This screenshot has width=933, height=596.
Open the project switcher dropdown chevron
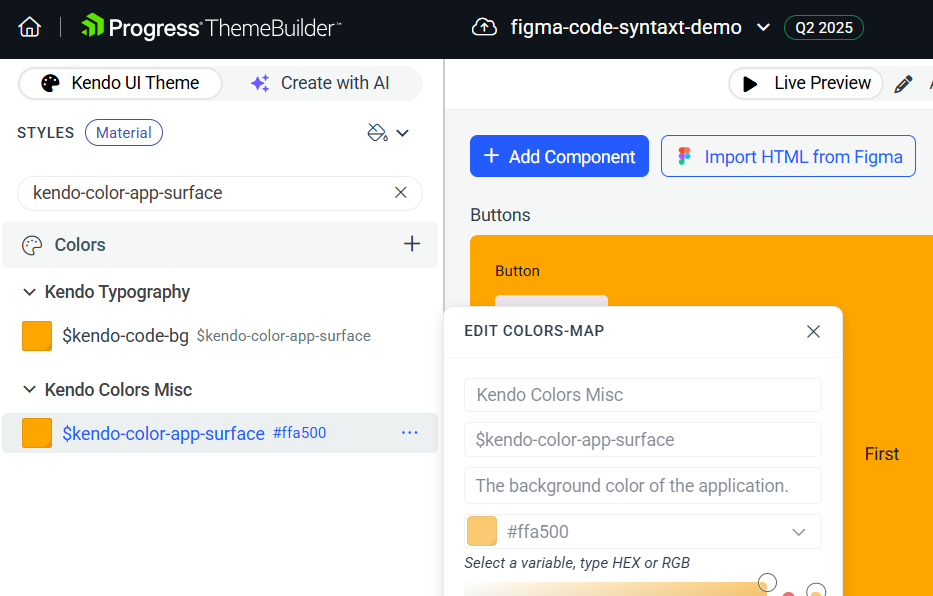[x=763, y=28]
